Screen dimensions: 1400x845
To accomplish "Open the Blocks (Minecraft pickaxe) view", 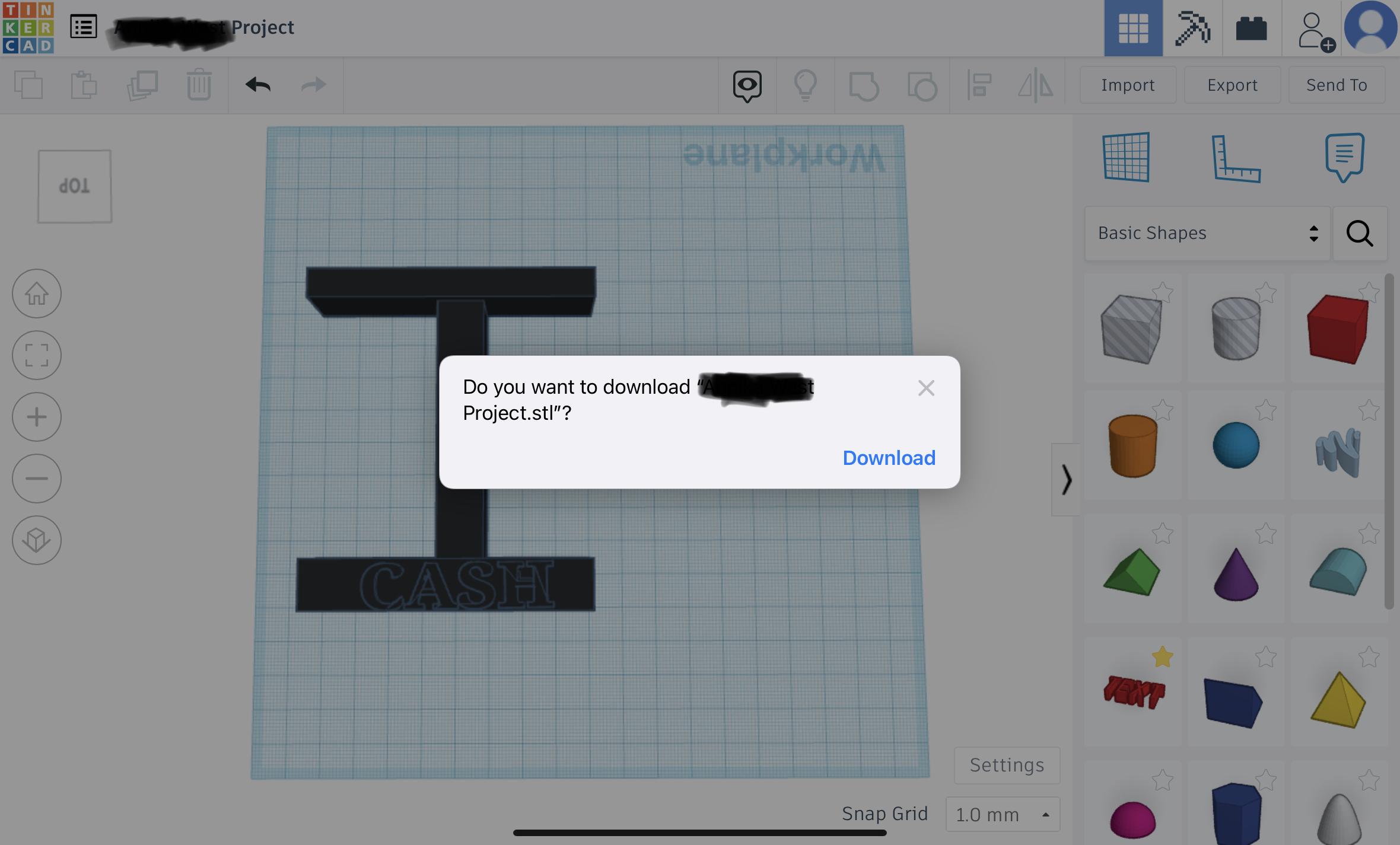I will [x=1192, y=28].
